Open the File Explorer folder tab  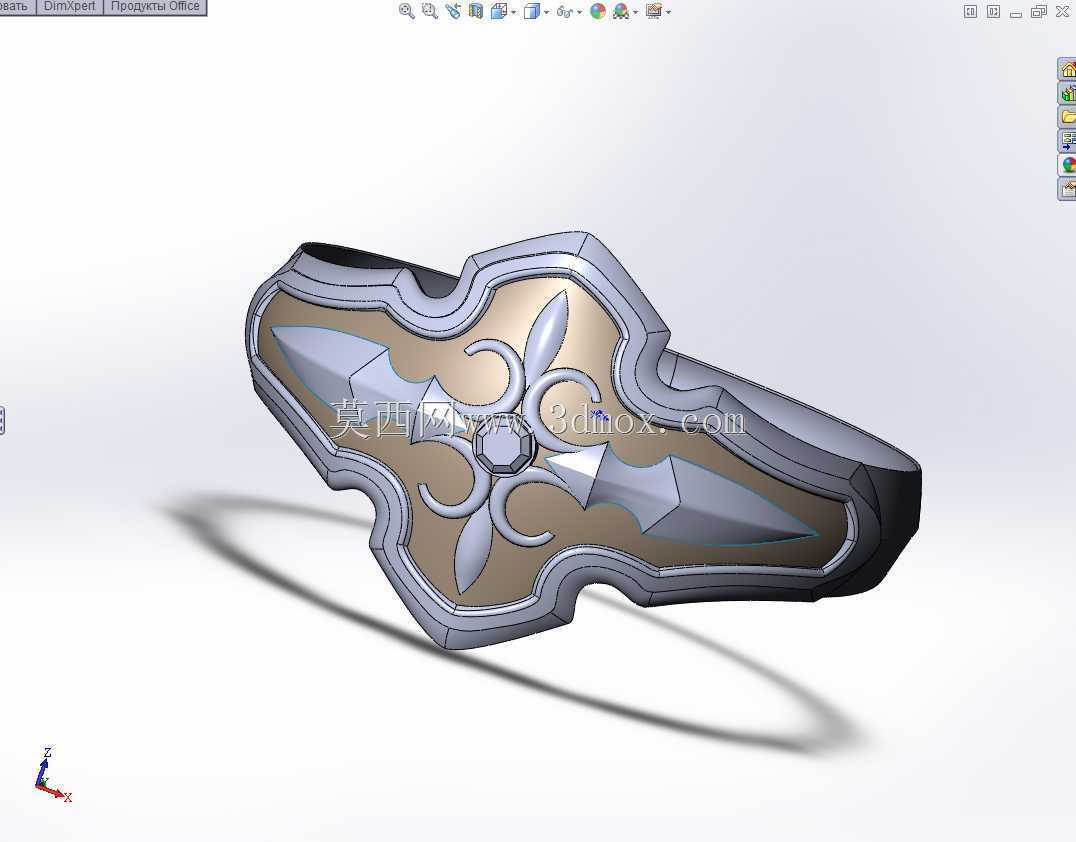[1067, 117]
